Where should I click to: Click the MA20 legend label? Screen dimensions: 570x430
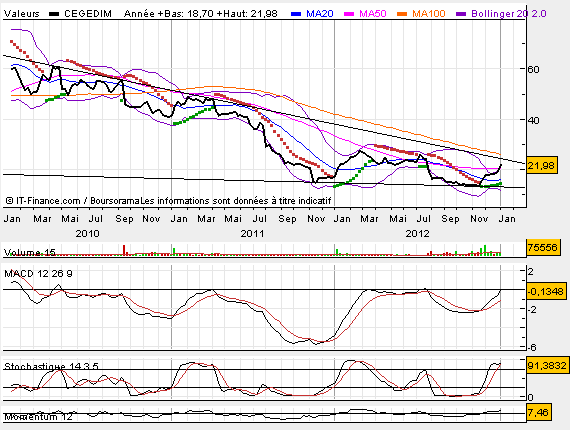pyautogui.click(x=320, y=14)
